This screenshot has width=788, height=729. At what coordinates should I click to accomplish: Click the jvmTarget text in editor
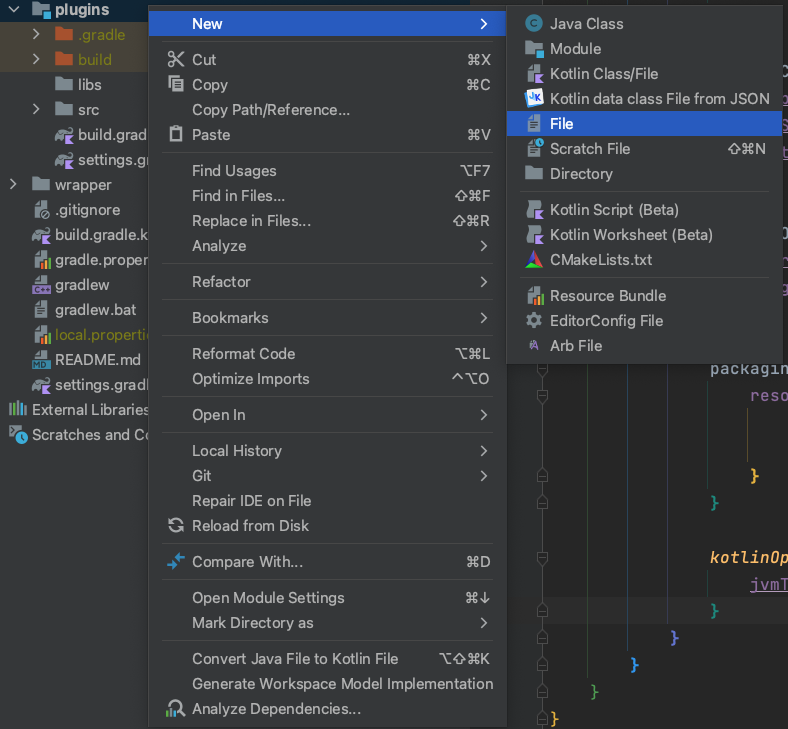pos(768,584)
